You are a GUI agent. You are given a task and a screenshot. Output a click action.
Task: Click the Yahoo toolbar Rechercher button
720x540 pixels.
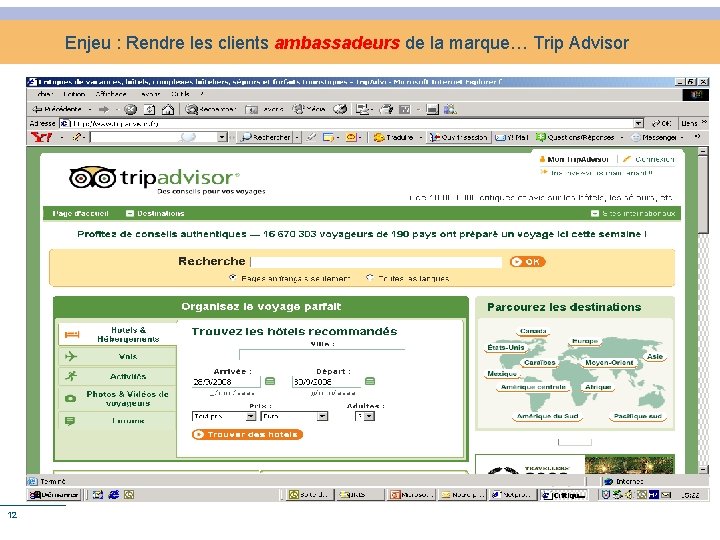click(266, 137)
